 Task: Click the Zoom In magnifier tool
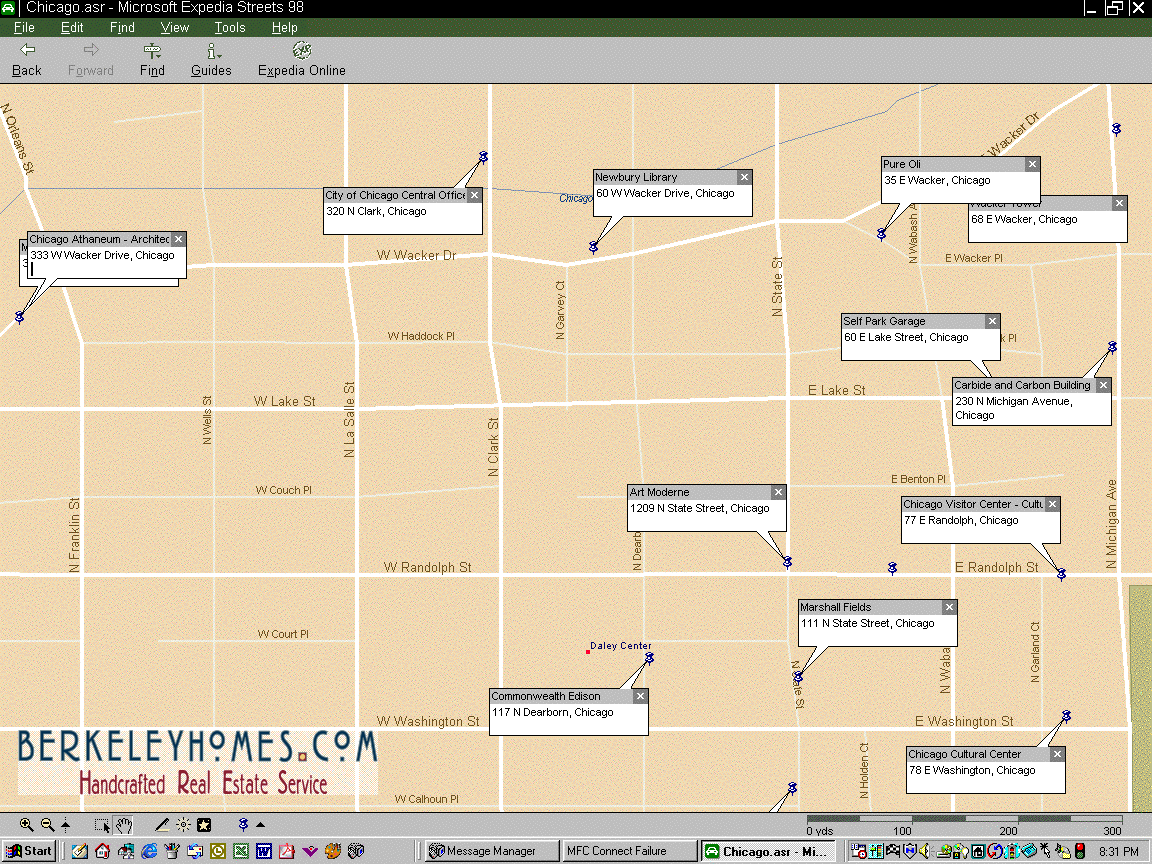click(x=27, y=825)
